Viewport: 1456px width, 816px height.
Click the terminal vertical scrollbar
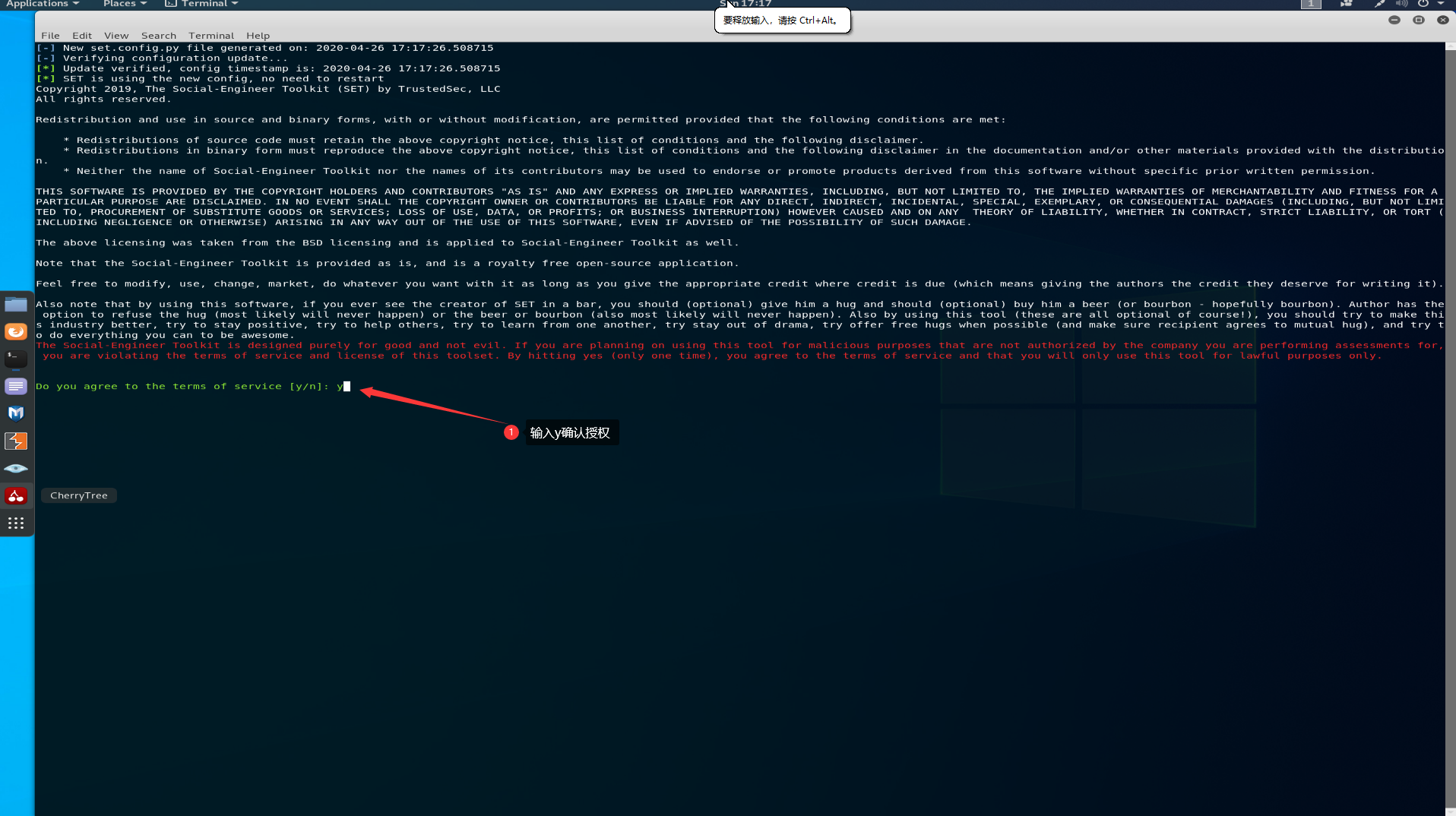coord(1451,429)
